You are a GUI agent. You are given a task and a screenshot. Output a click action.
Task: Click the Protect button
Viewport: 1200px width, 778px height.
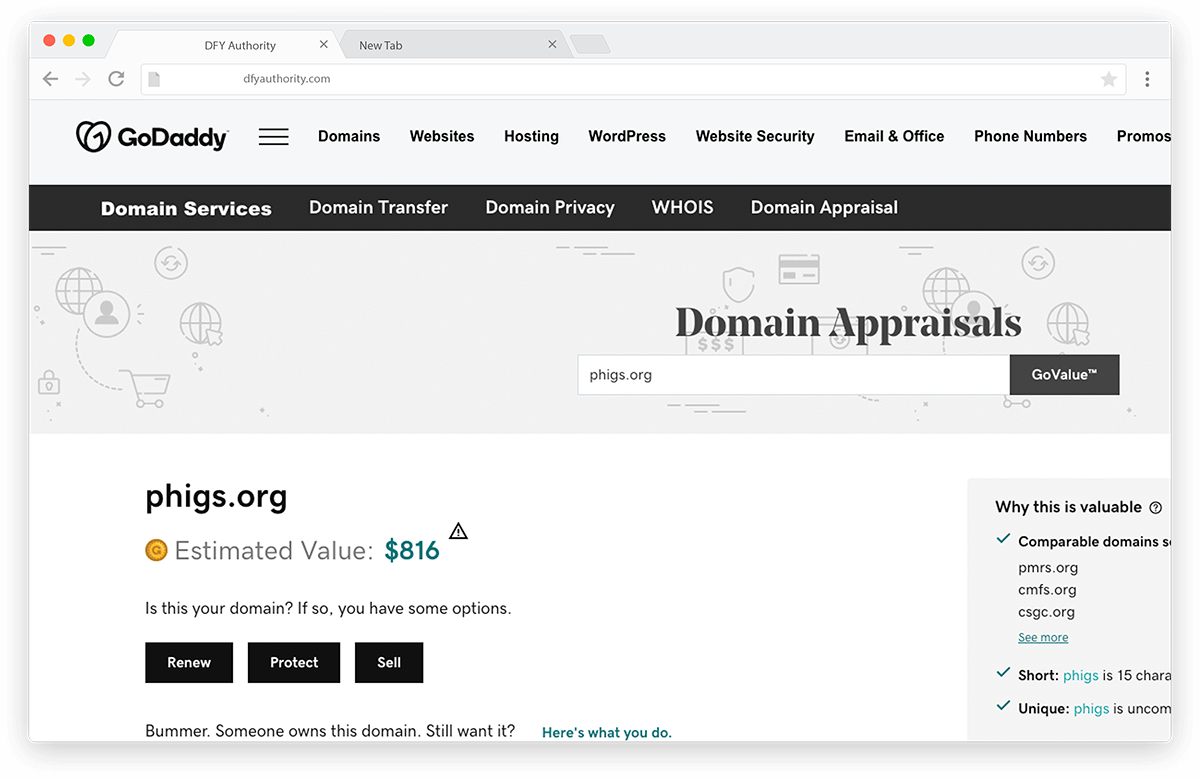(x=294, y=663)
